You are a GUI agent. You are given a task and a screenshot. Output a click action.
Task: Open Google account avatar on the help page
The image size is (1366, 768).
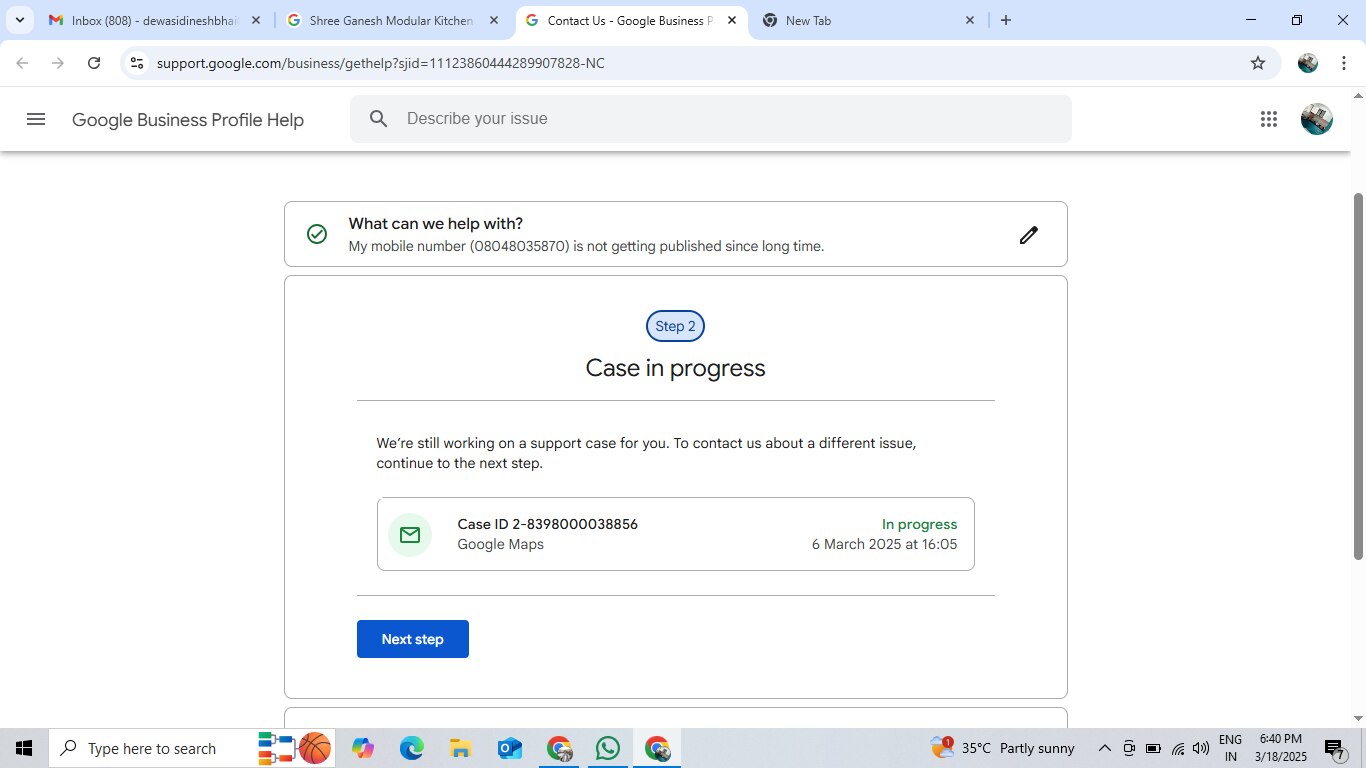tap(1316, 119)
